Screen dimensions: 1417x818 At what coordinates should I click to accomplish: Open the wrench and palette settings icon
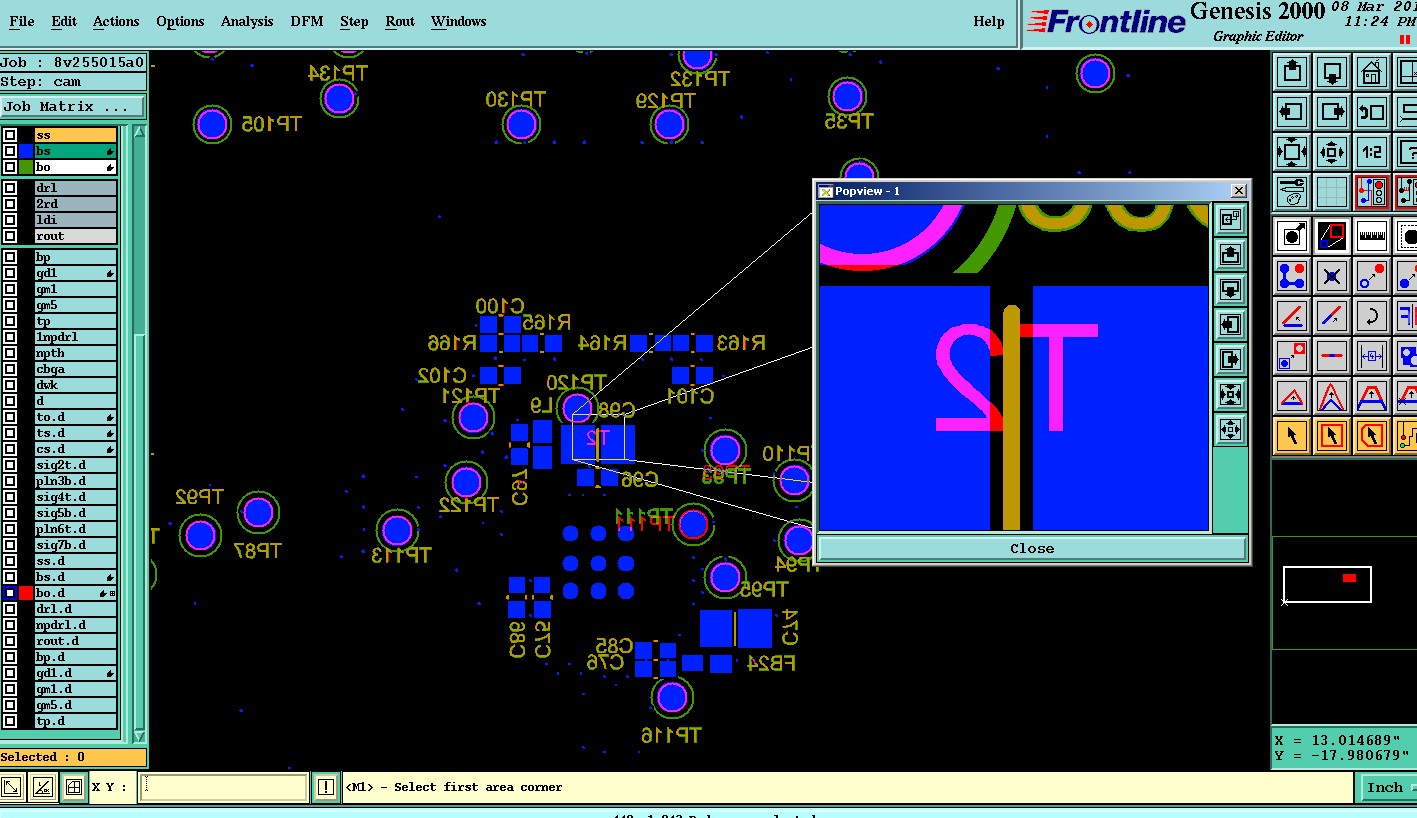tap(1292, 192)
